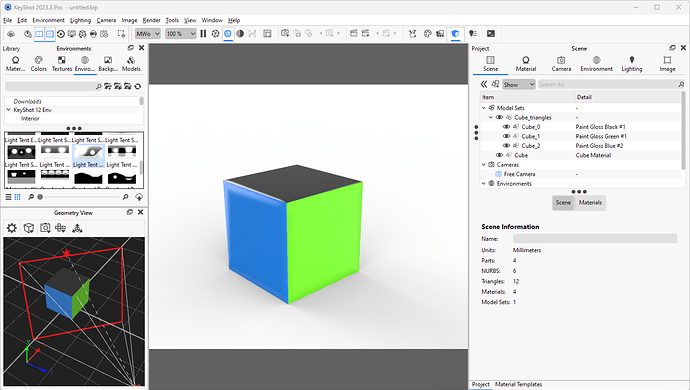The width and height of the screenshot is (690, 390).
Task: Switch to the Image tab in Project
Action: 667,63
